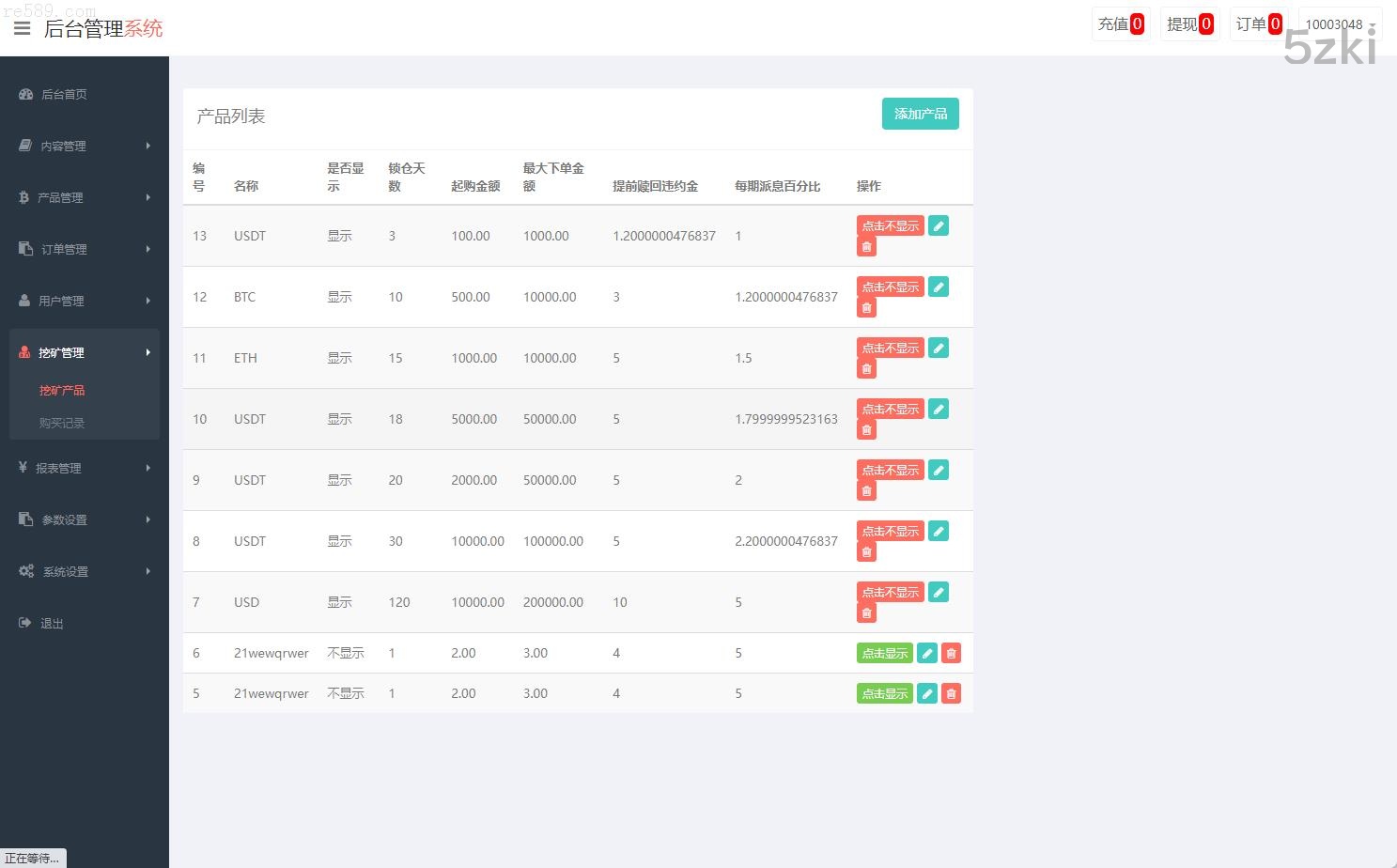Screen dimensions: 1397x868
Task: Toggle product 10 visibility with 点击不显示
Action: coord(890,409)
